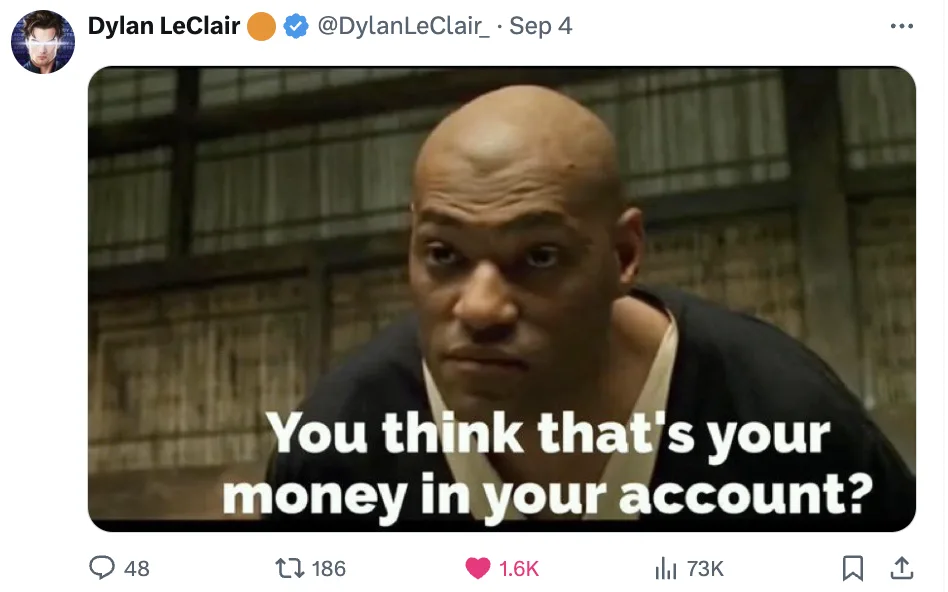Image resolution: width=948 pixels, height=592 pixels.
Task: Click the display name Dylan LeClair
Action: [x=164, y=26]
